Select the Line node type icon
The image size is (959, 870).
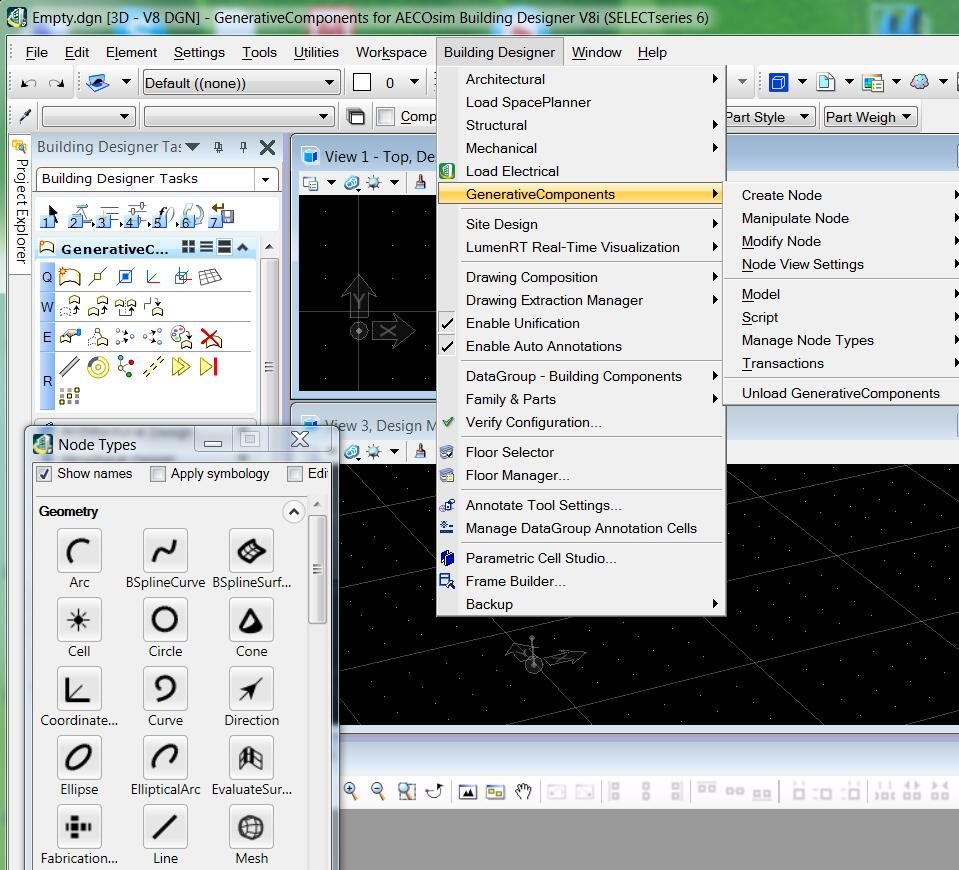[x=165, y=827]
